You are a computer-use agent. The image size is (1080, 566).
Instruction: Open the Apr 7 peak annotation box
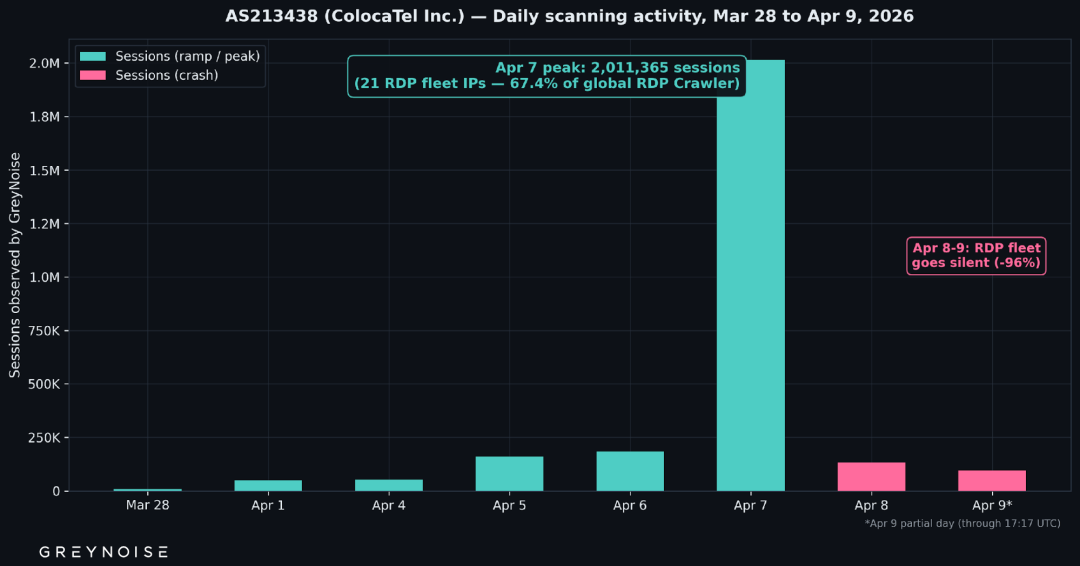tap(547, 76)
